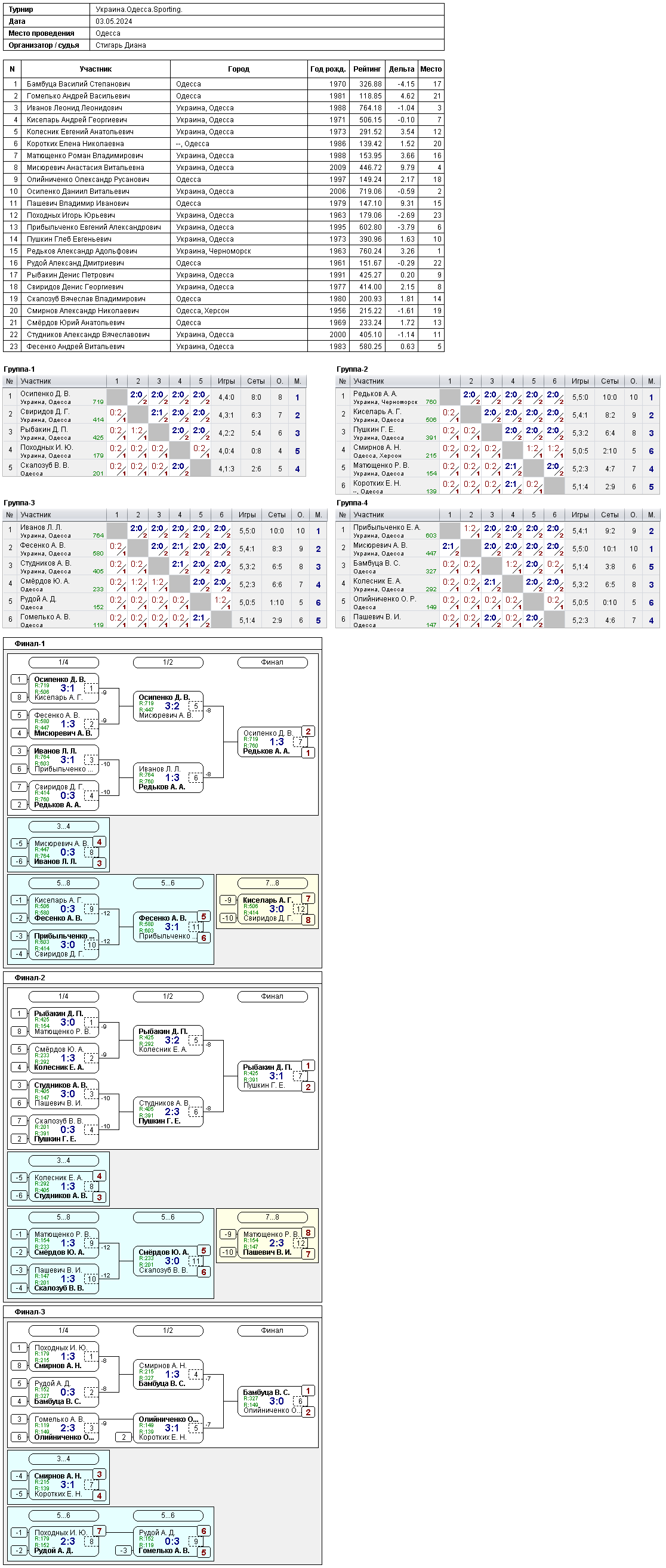
Task: Click the 'Финал-1' section heading
Action: click(x=29, y=643)
